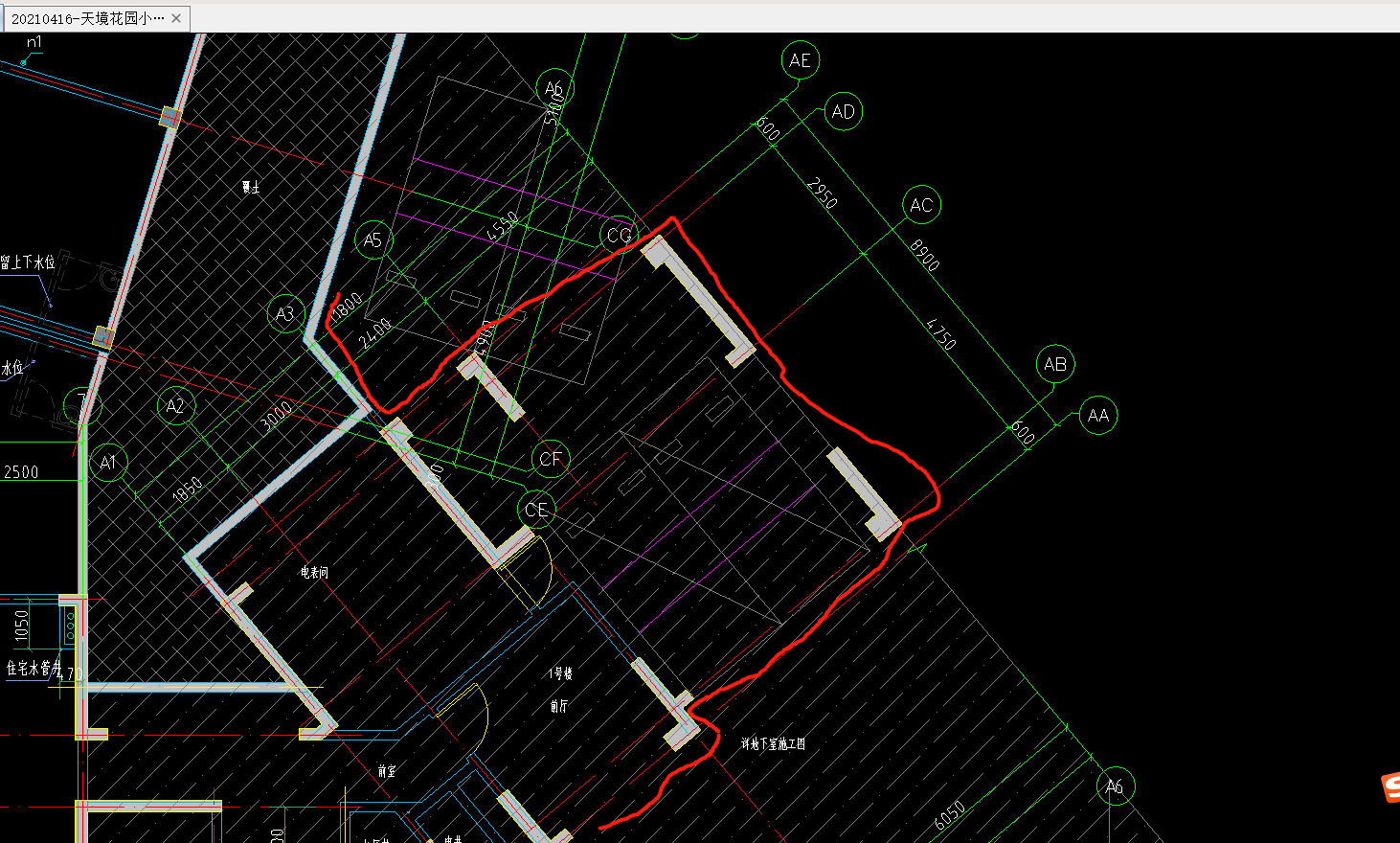Click the 2400 dimension text

click(x=374, y=333)
